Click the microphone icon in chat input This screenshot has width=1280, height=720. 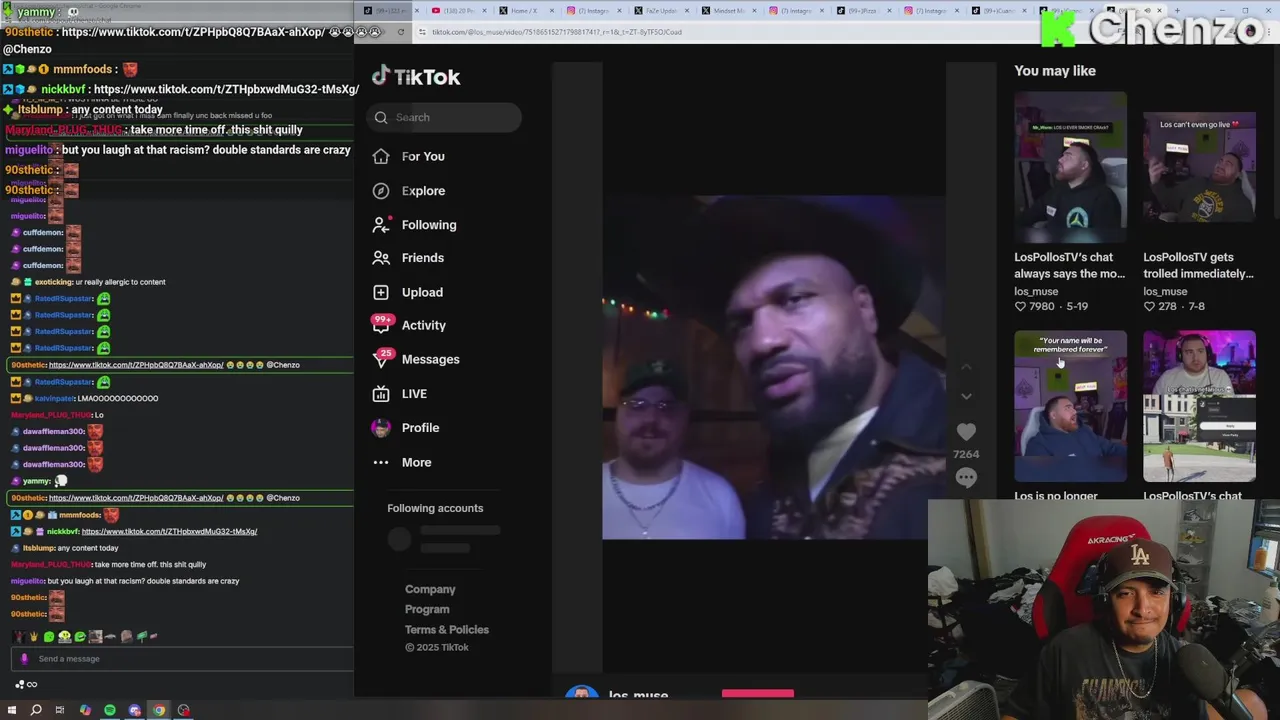click(24, 659)
